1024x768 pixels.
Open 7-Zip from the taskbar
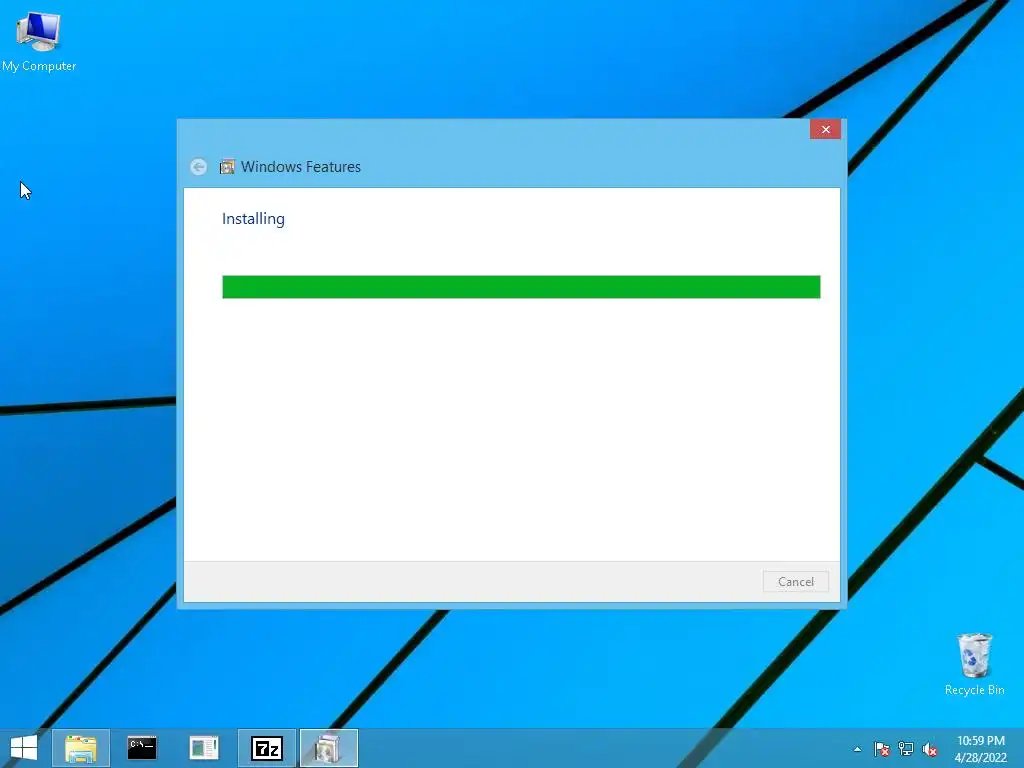tap(266, 748)
